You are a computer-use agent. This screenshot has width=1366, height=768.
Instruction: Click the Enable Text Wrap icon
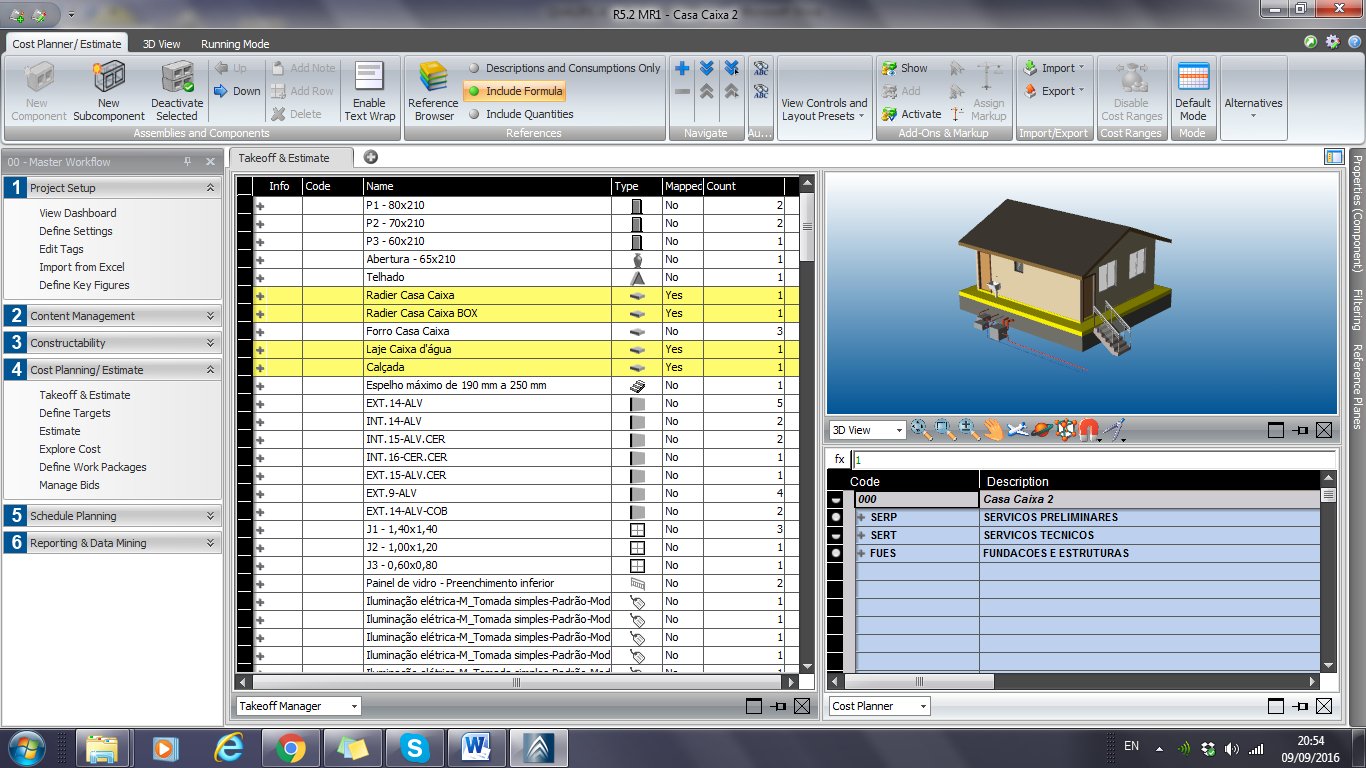(x=369, y=78)
